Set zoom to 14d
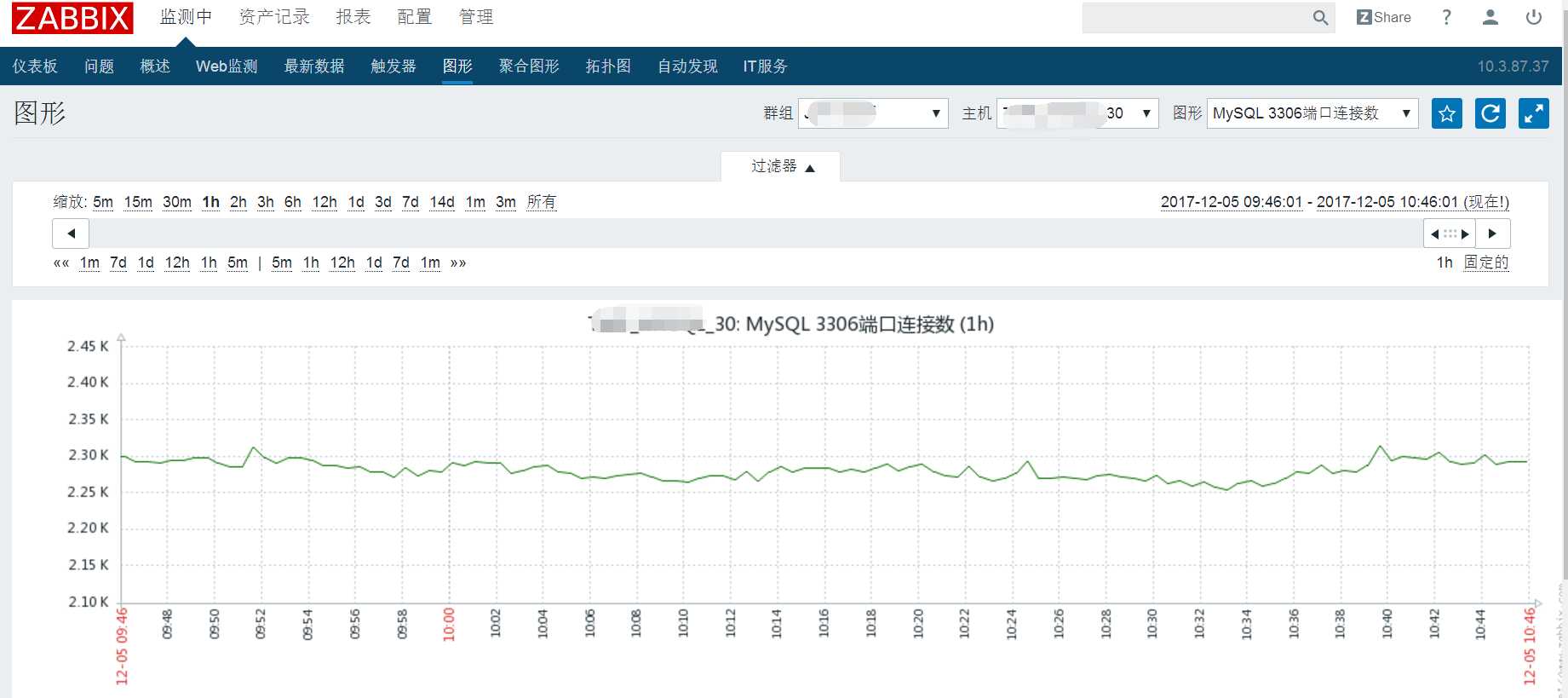This screenshot has width=1568, height=698. (442, 202)
